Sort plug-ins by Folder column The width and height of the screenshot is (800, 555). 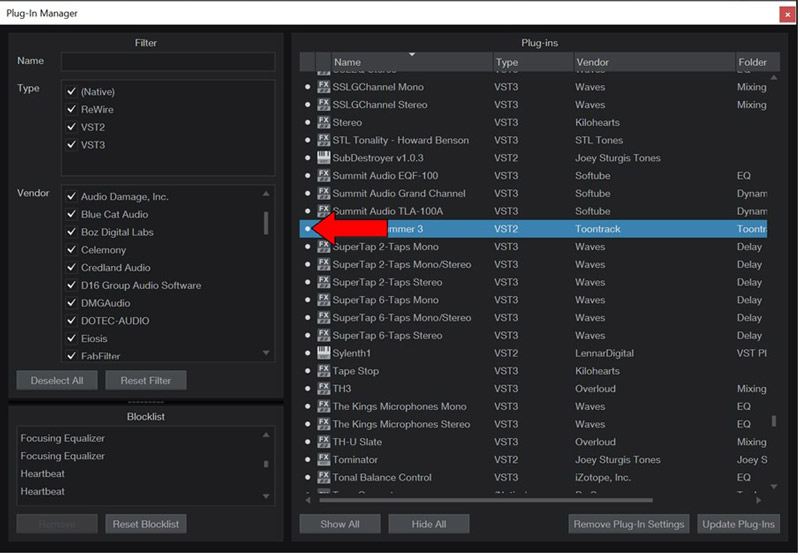[x=758, y=62]
